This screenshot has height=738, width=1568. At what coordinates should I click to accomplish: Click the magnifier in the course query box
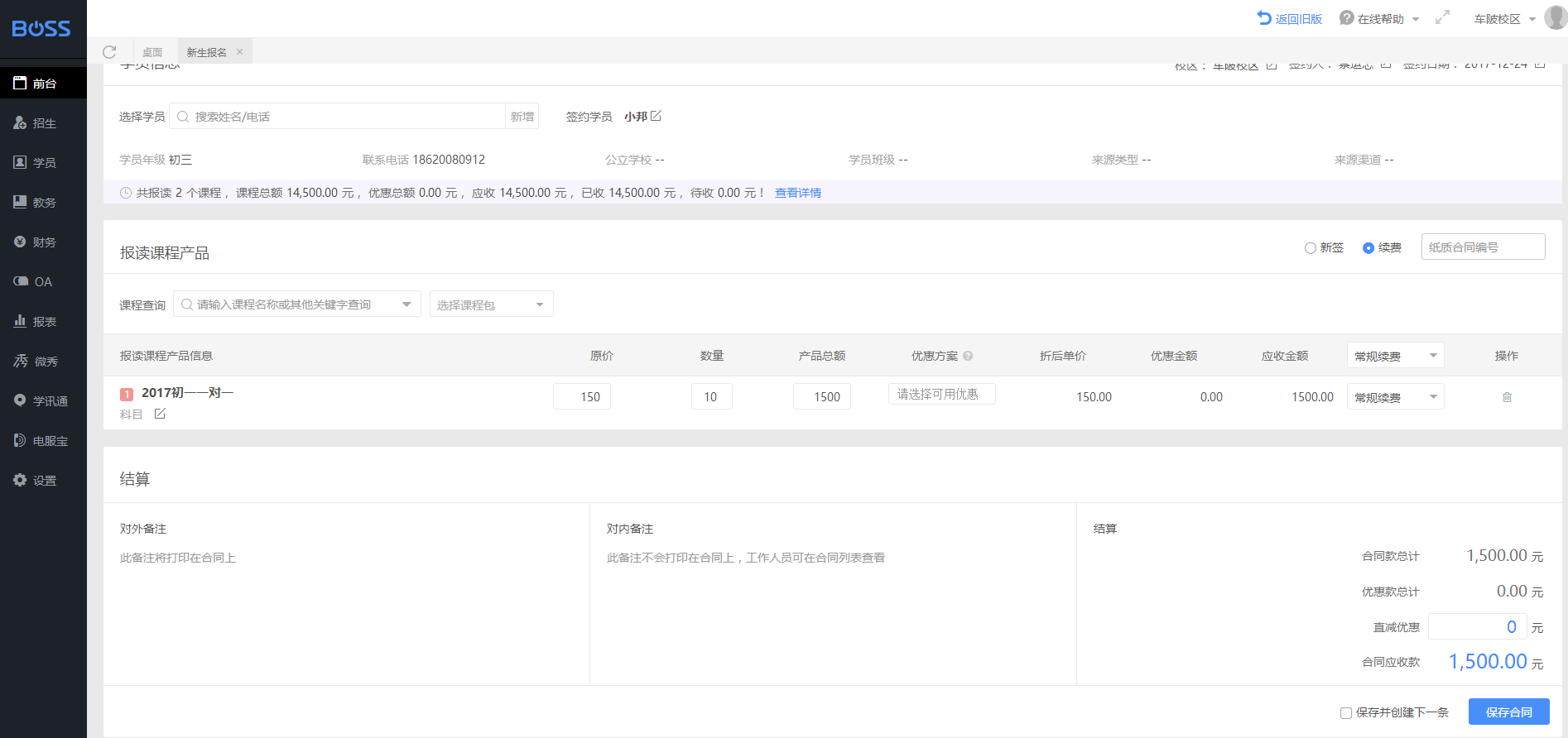click(x=187, y=304)
